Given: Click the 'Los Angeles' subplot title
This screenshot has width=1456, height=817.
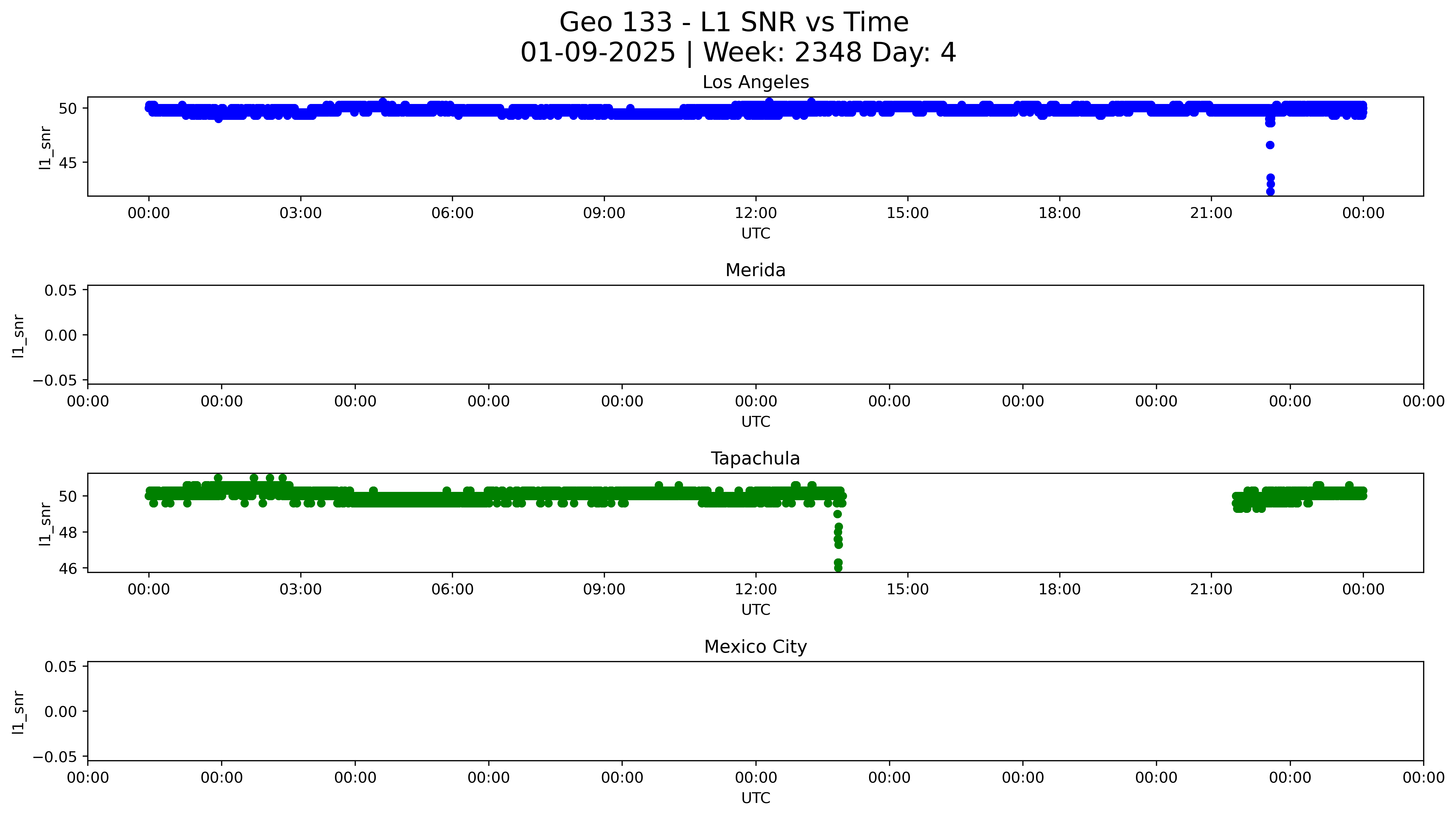Looking at the screenshot, I should [x=755, y=82].
